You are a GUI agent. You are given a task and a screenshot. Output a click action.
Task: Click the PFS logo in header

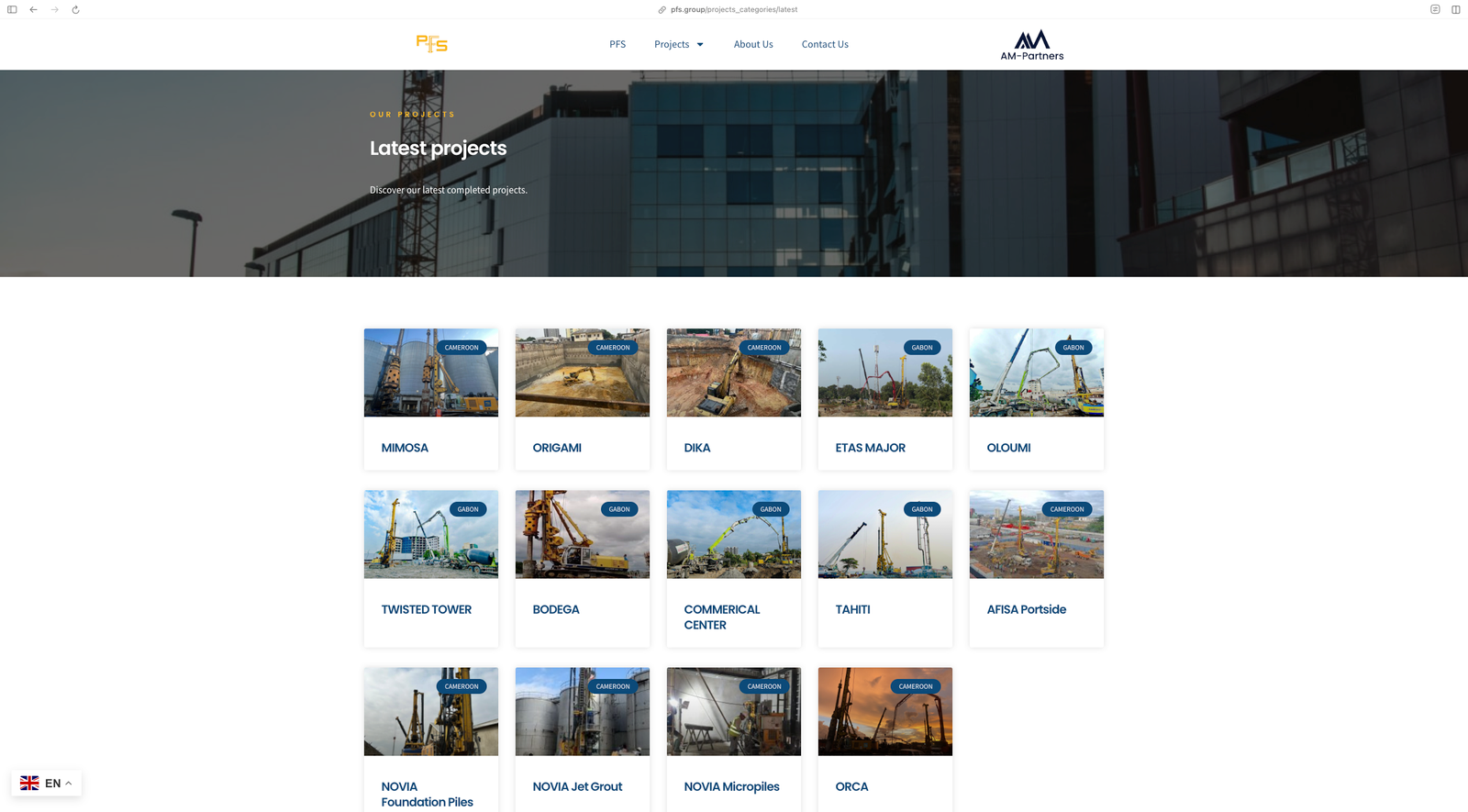(431, 44)
